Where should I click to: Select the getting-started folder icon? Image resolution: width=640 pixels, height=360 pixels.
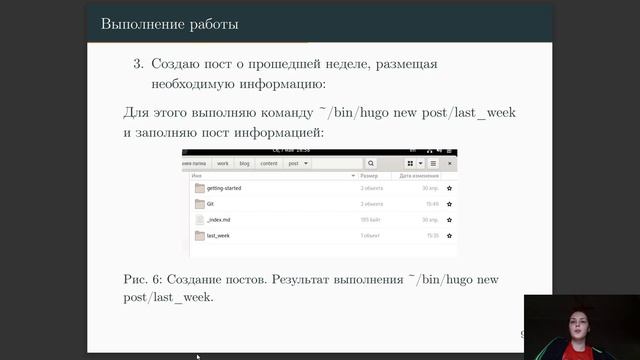[x=200, y=188]
